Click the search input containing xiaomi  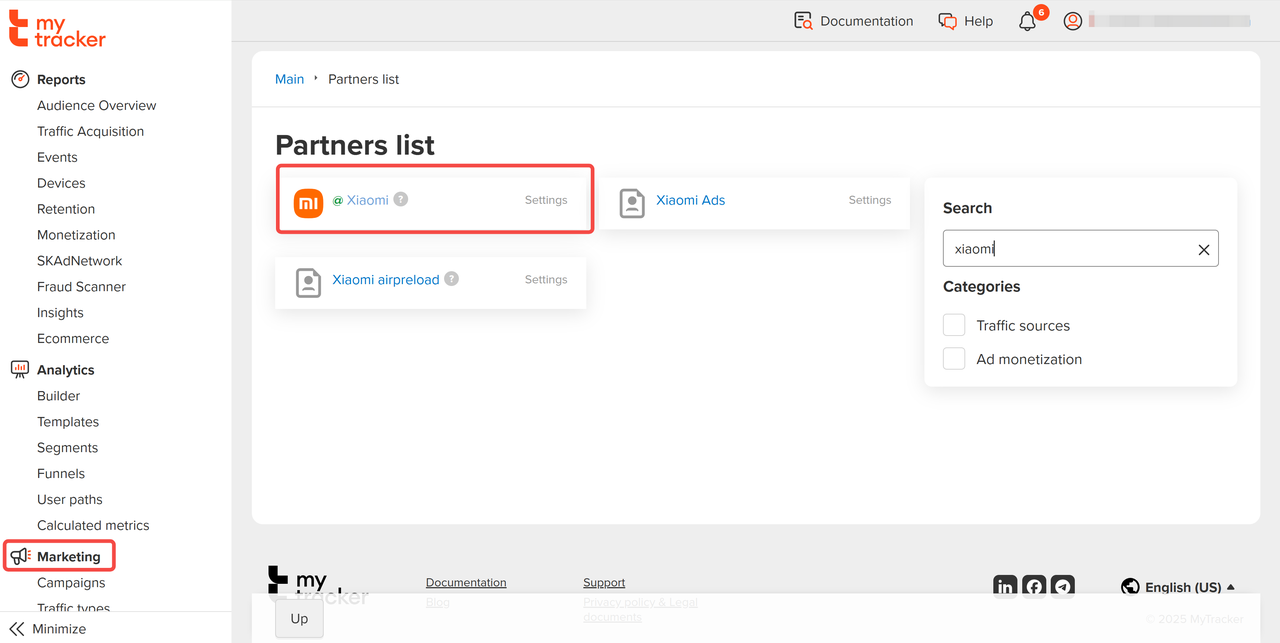pos(1065,250)
